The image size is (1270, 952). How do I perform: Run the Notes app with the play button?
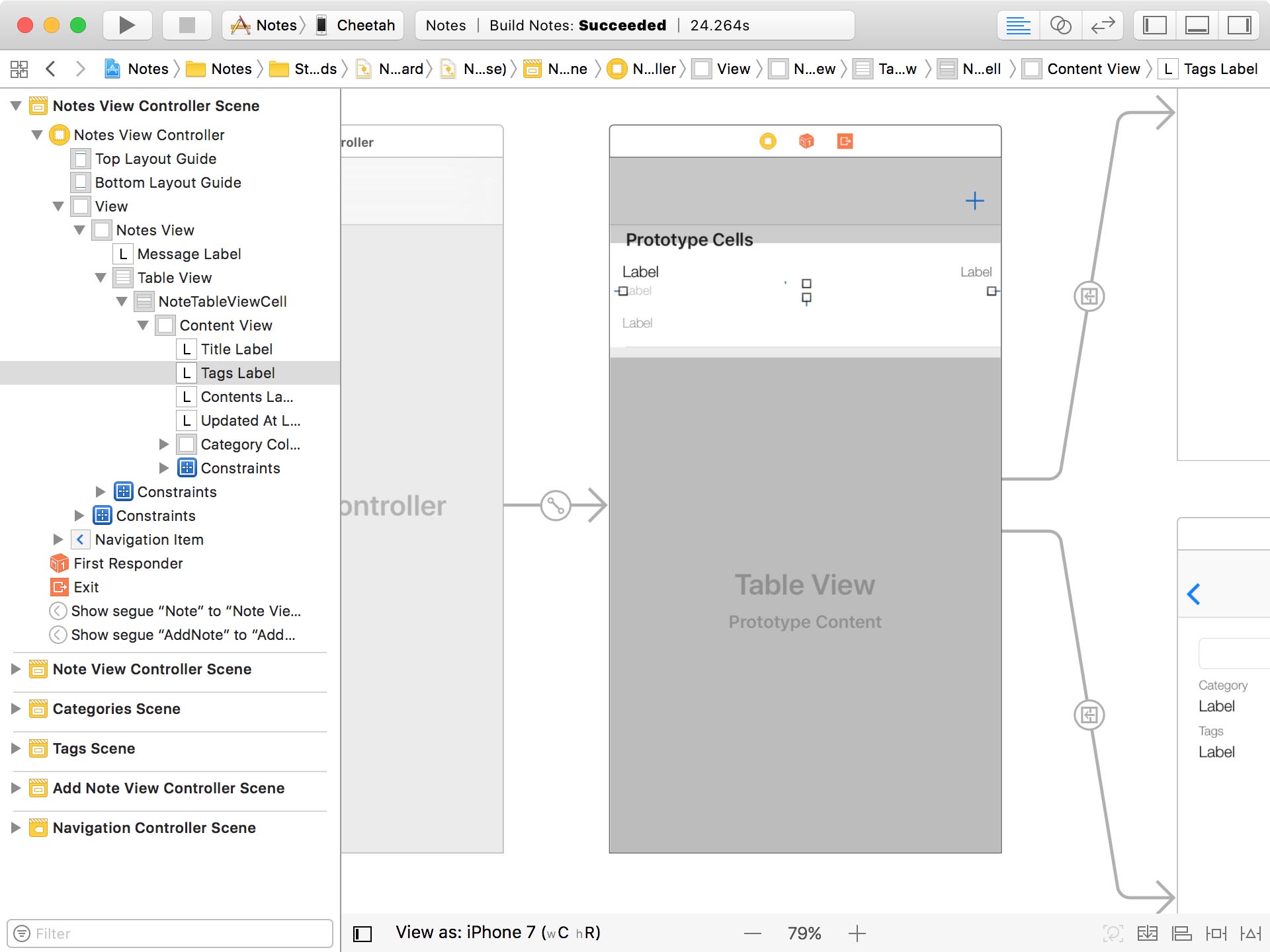[126, 25]
